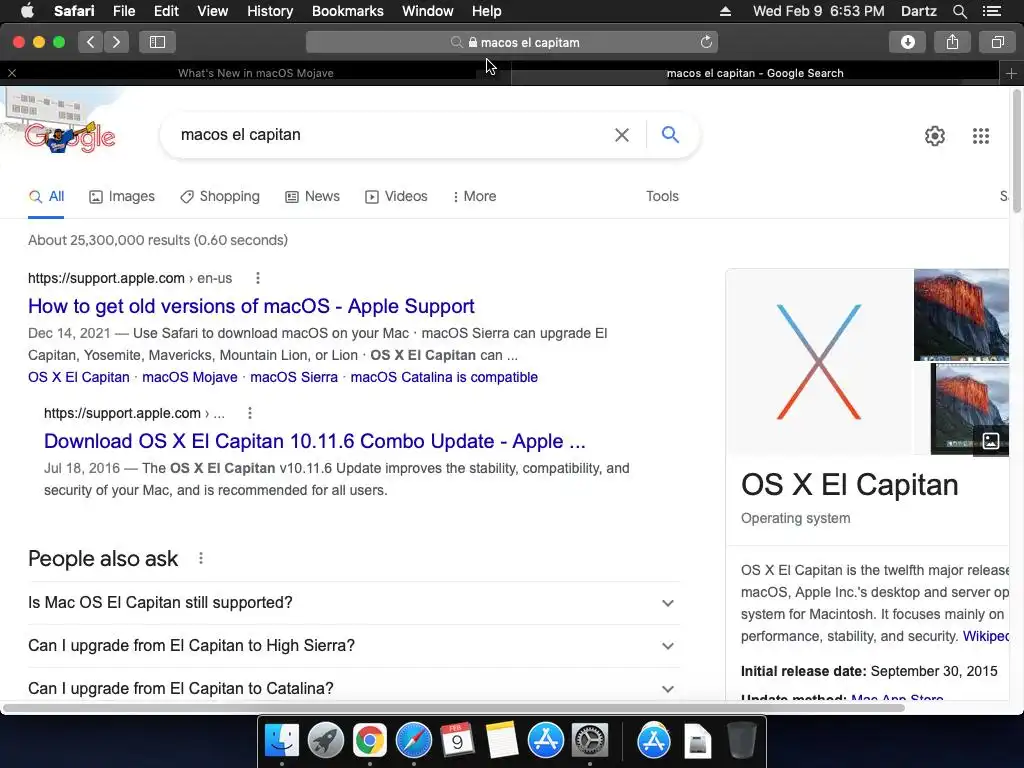Add a new tab with plus button
The image size is (1024, 768).
click(x=1011, y=73)
